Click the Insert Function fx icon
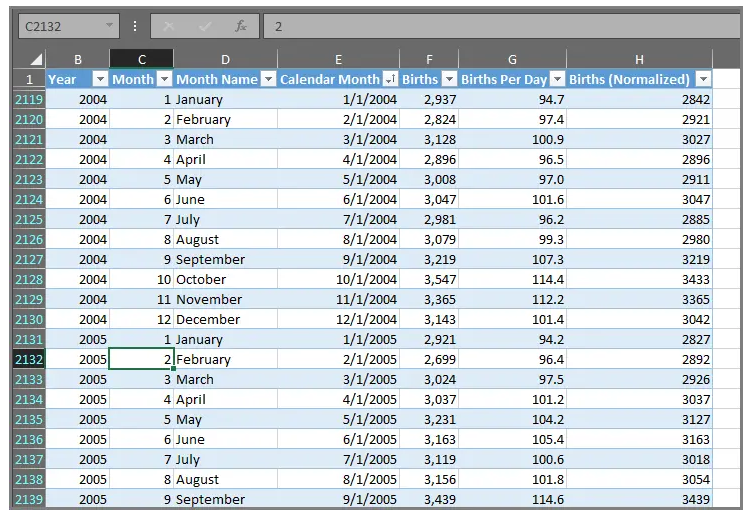754x520 pixels. click(x=240, y=26)
